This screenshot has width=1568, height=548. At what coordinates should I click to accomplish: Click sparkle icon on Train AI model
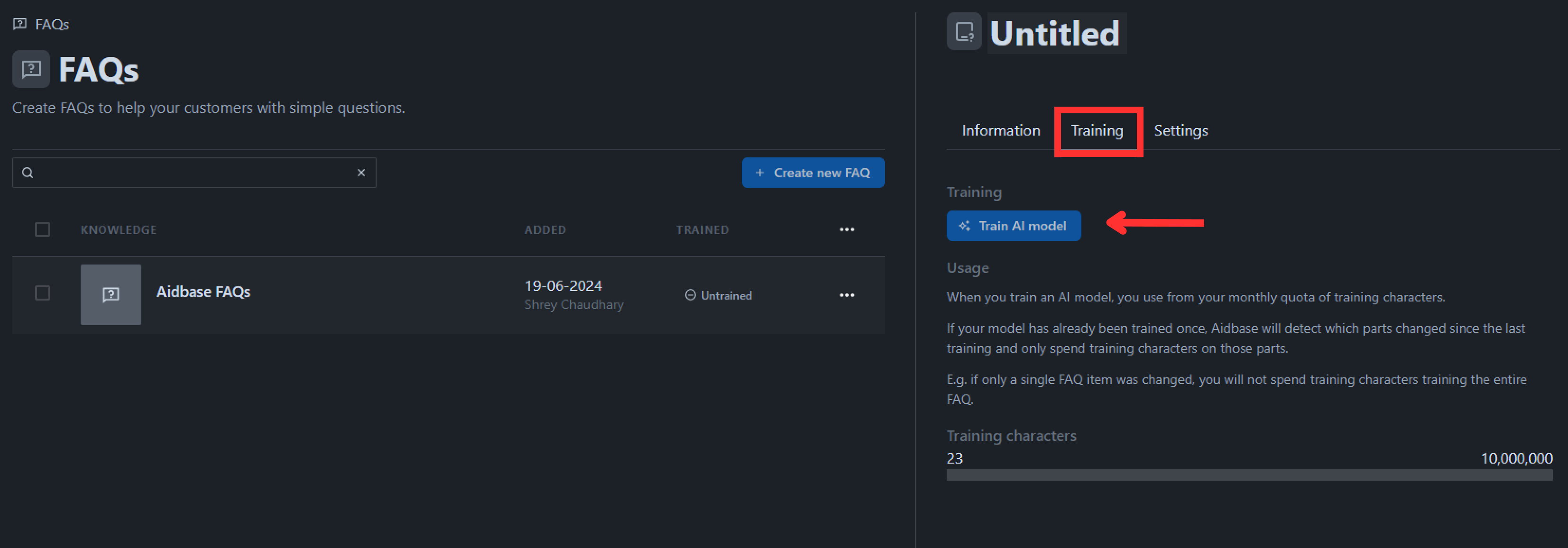coord(964,226)
